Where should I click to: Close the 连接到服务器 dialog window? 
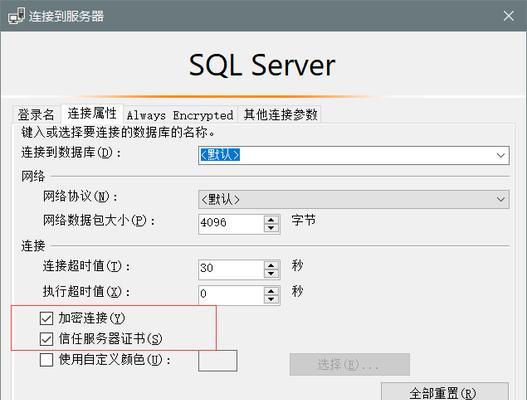coord(509,15)
